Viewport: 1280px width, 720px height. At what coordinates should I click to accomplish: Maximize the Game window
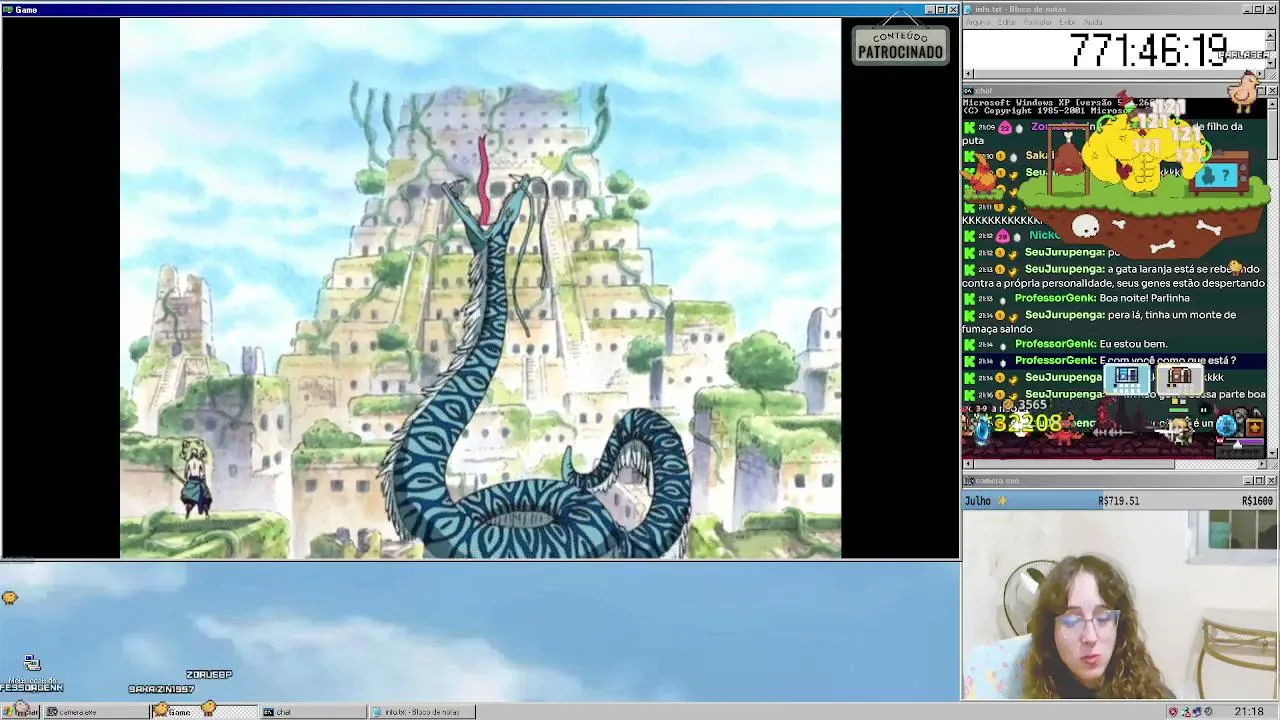(x=941, y=10)
